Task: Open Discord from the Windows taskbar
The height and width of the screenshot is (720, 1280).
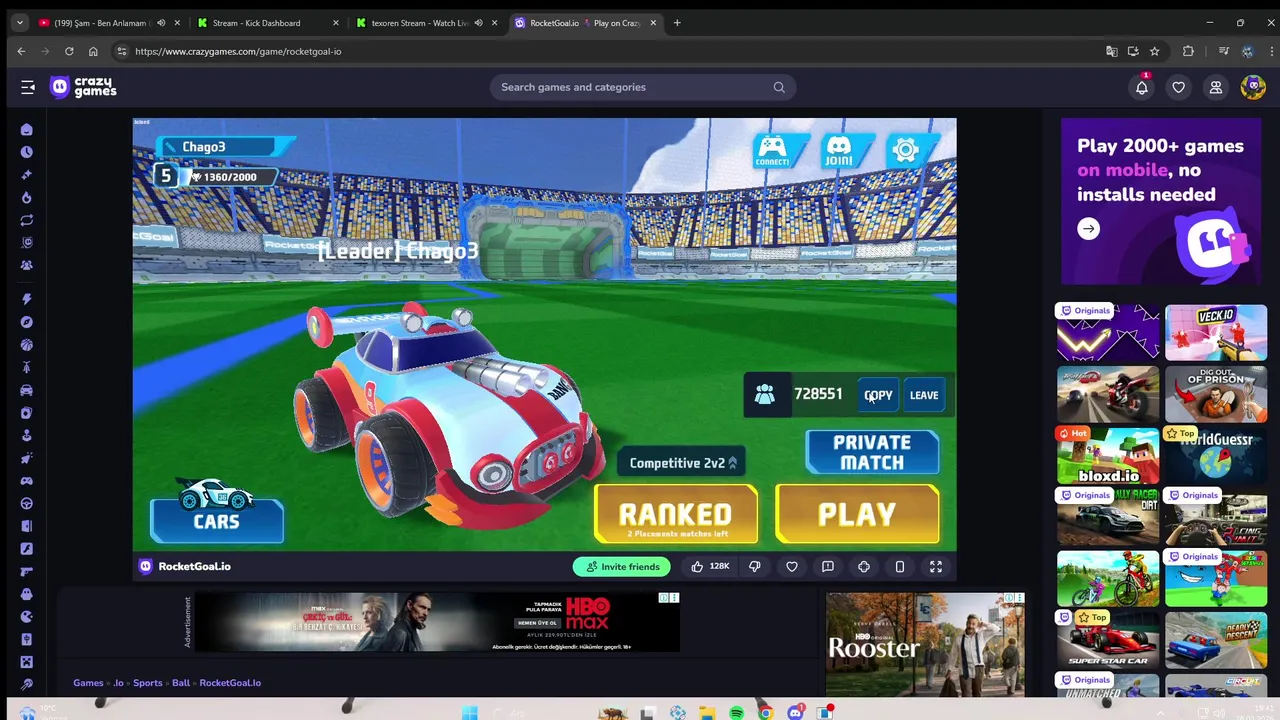Action: click(x=795, y=713)
